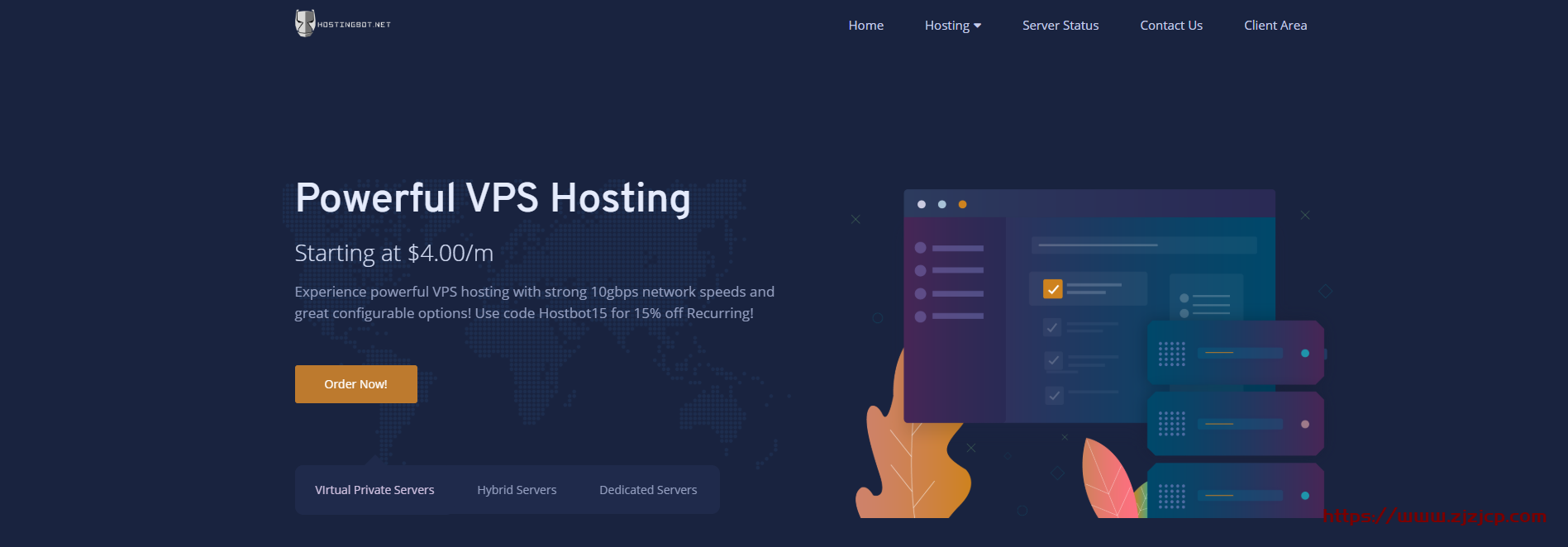This screenshot has width=1568, height=547.
Task: Visit the Client Area
Action: [x=1275, y=26]
